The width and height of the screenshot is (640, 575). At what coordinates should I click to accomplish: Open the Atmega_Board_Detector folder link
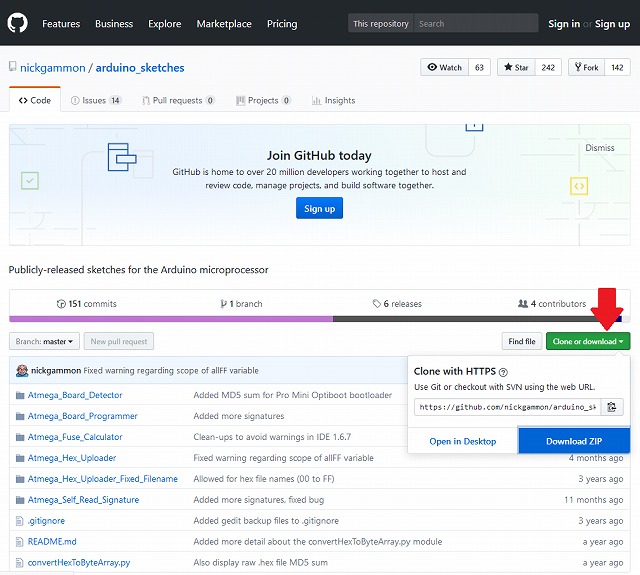click(75, 395)
